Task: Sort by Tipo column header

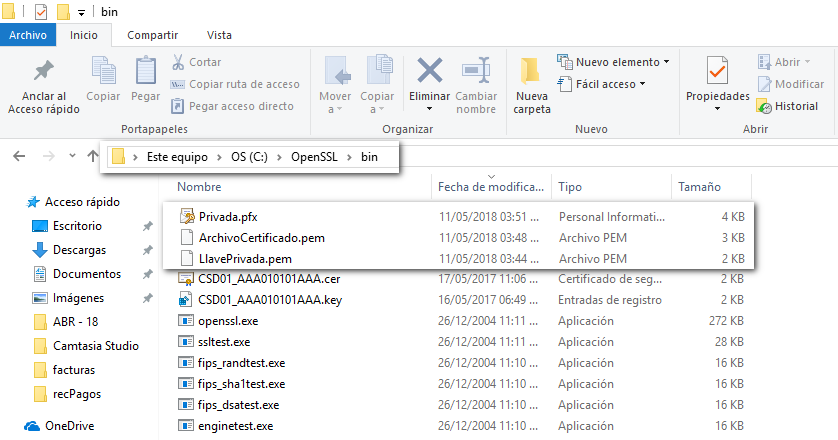Action: 570,187
